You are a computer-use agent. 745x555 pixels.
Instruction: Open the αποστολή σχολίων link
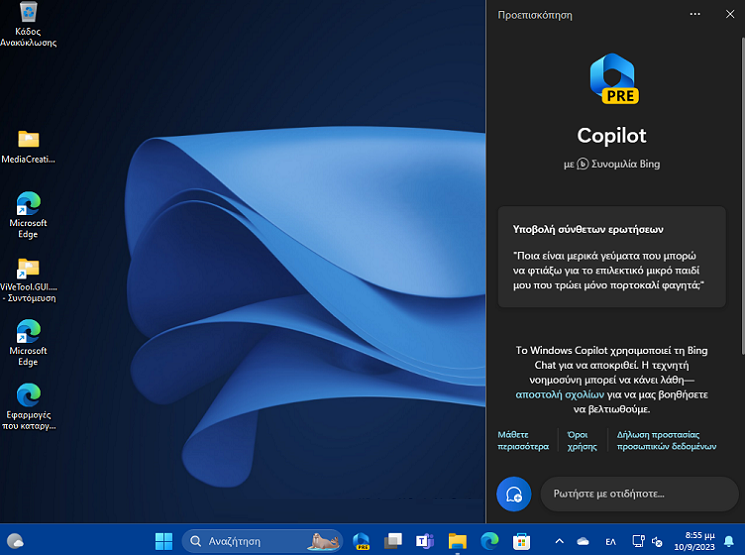pyautogui.click(x=560, y=394)
